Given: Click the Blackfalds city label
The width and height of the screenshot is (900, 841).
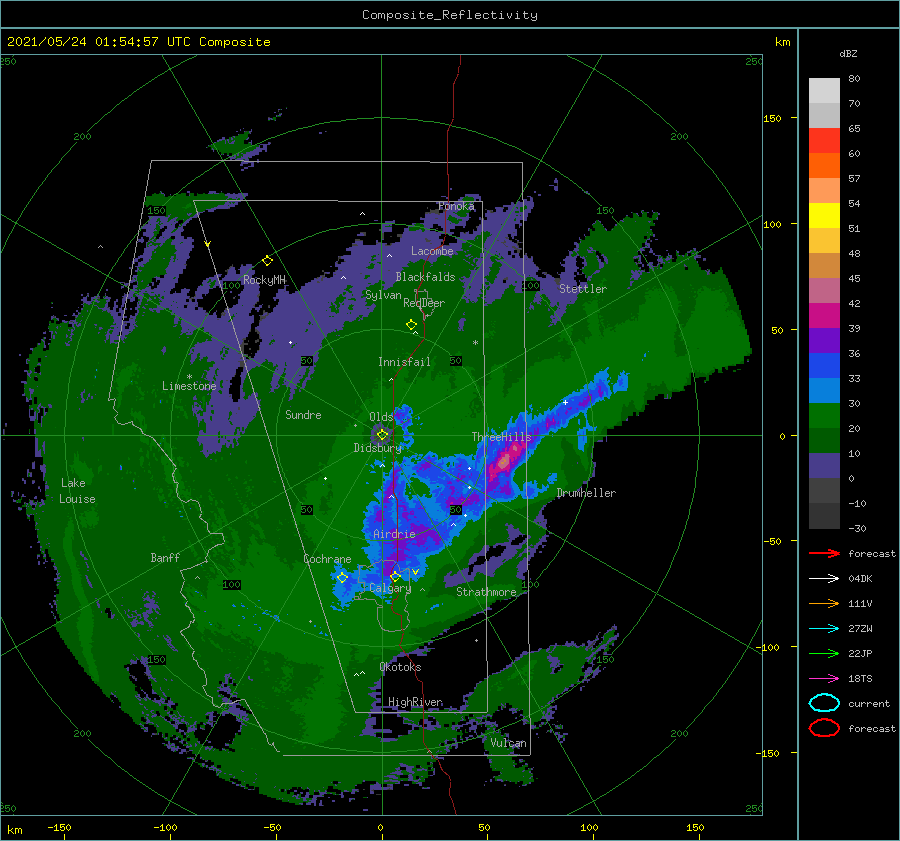Looking at the screenshot, I should pos(425,277).
